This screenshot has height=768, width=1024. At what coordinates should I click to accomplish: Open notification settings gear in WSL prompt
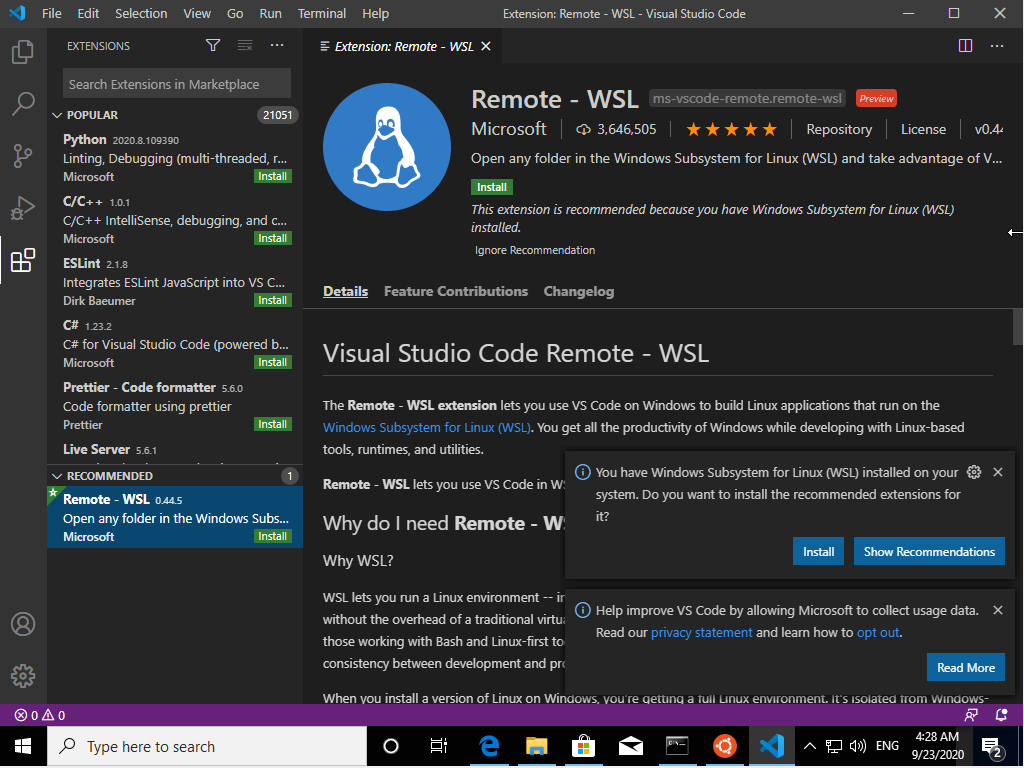coord(975,472)
